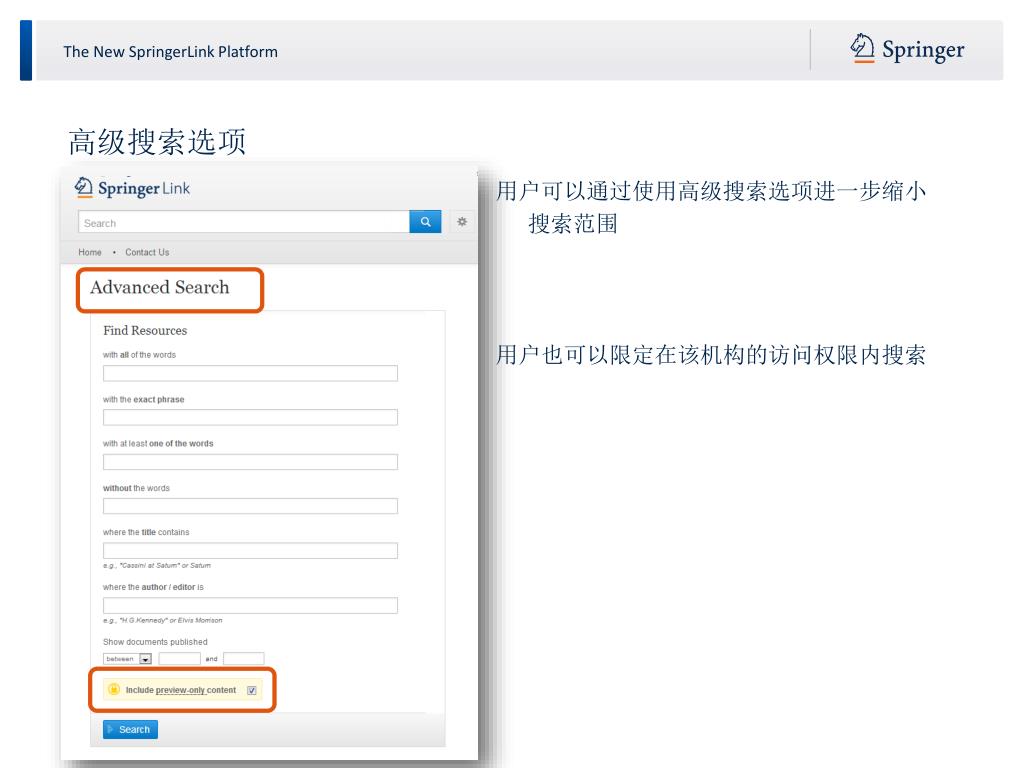
Task: Focus the top Search input box
Action: pyautogui.click(x=244, y=222)
